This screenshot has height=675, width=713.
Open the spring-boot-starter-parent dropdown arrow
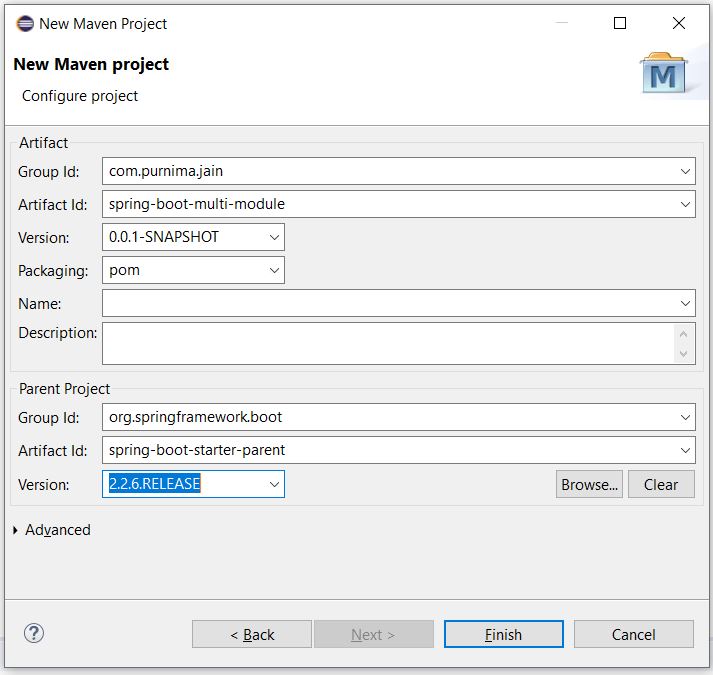click(685, 450)
